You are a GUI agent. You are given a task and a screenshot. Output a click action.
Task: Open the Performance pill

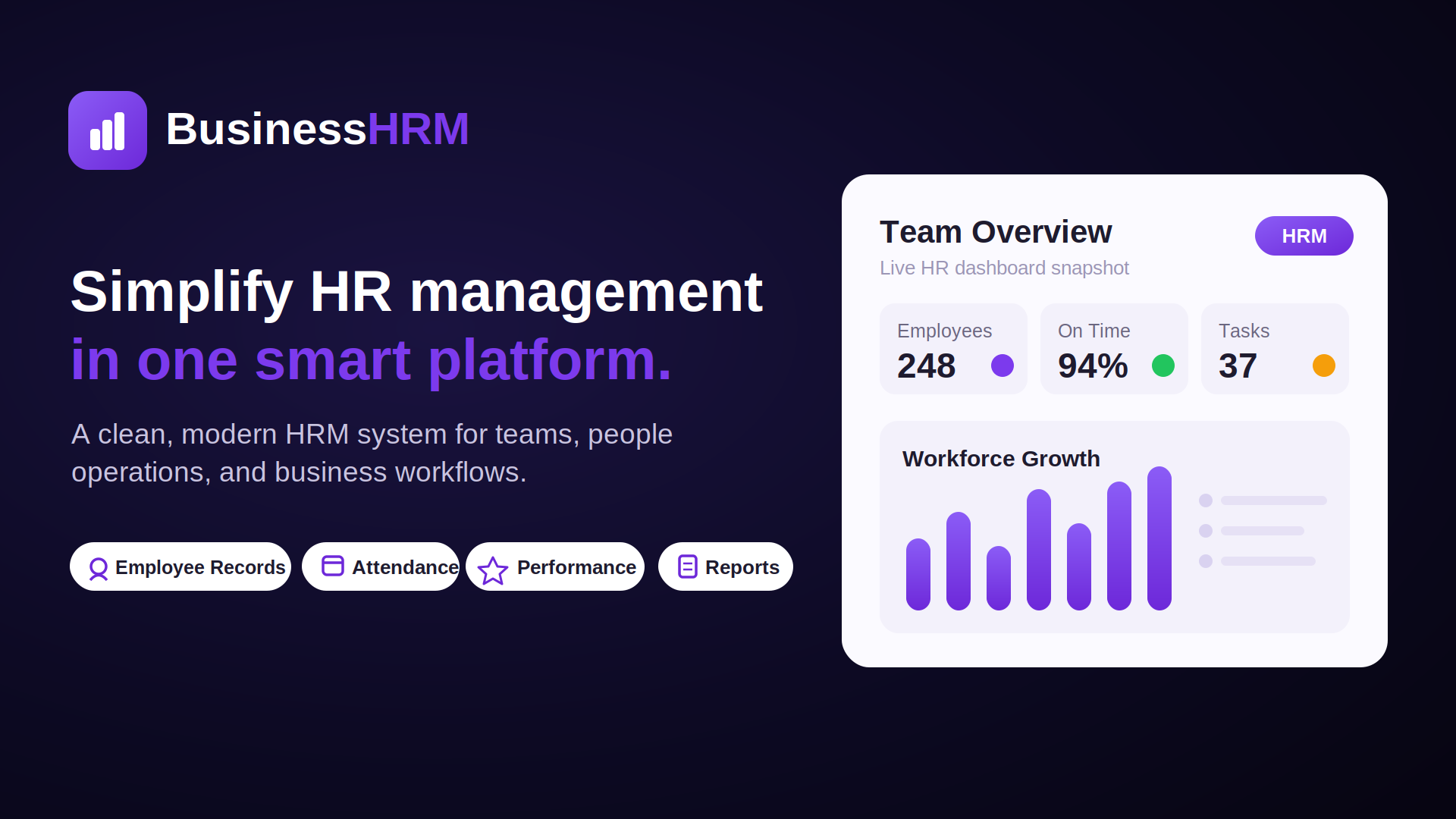point(555,566)
